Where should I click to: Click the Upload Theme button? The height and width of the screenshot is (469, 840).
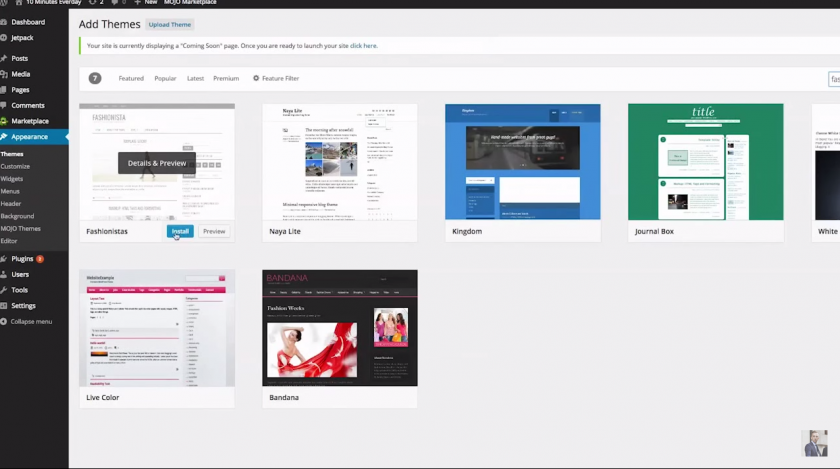[x=170, y=25]
